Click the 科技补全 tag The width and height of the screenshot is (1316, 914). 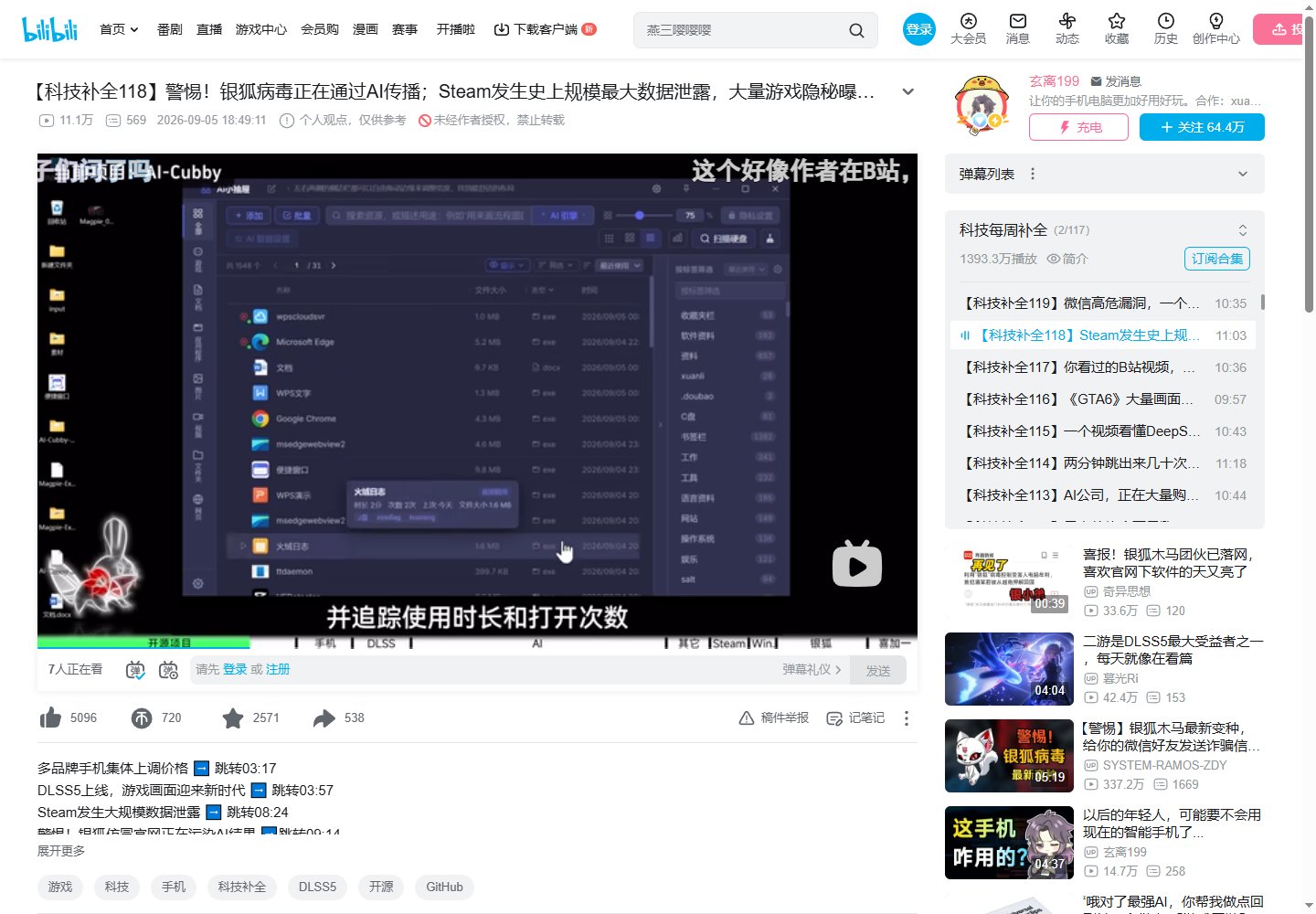[242, 887]
